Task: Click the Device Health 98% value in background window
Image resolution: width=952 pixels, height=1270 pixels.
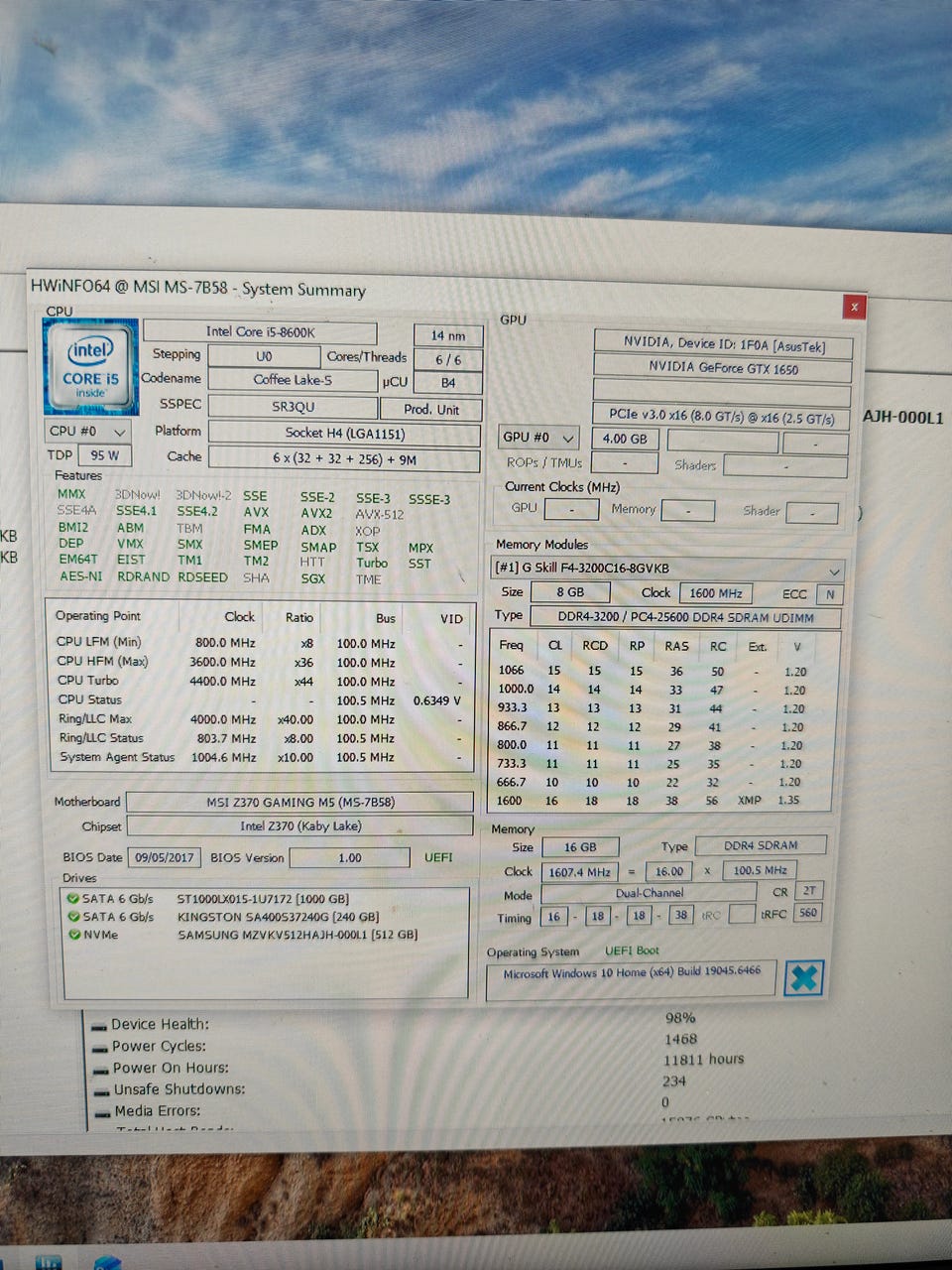Action: (x=680, y=1018)
